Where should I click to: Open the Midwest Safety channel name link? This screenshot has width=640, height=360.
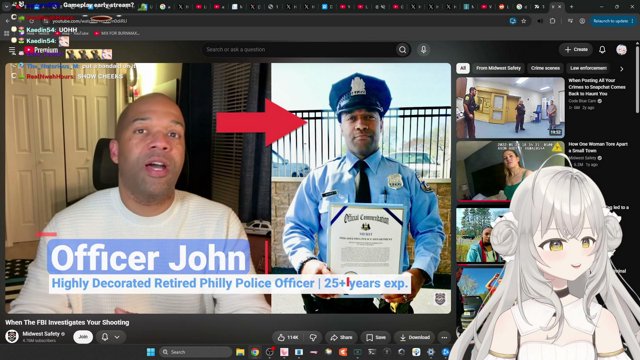(x=41, y=333)
